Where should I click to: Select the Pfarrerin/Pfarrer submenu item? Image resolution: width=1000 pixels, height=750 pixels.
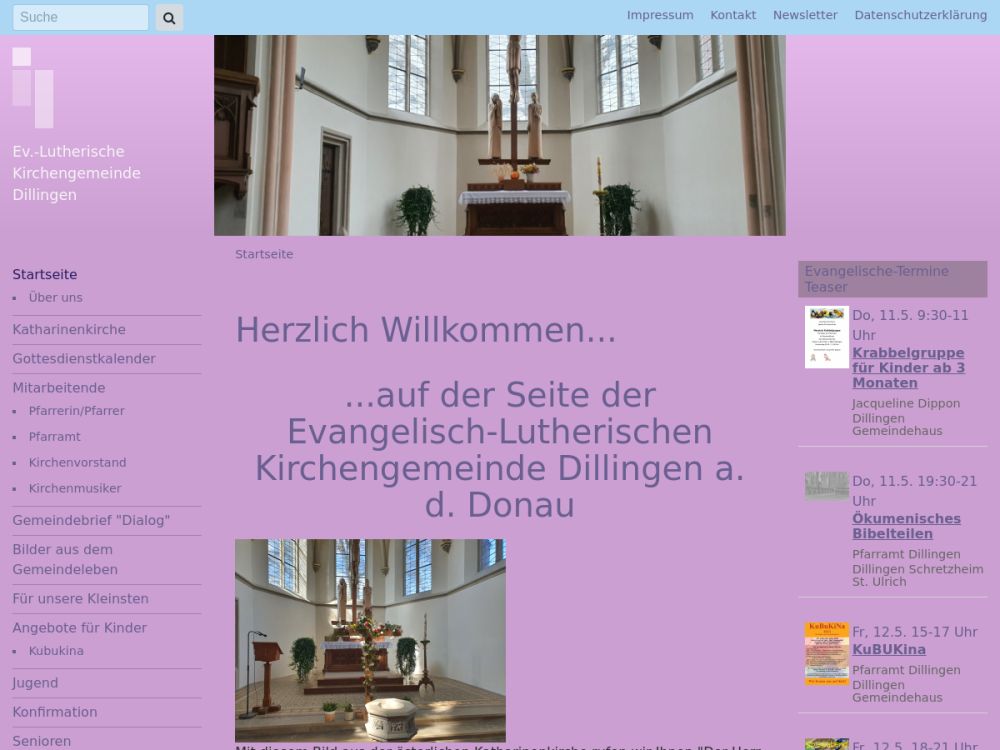pos(76,411)
